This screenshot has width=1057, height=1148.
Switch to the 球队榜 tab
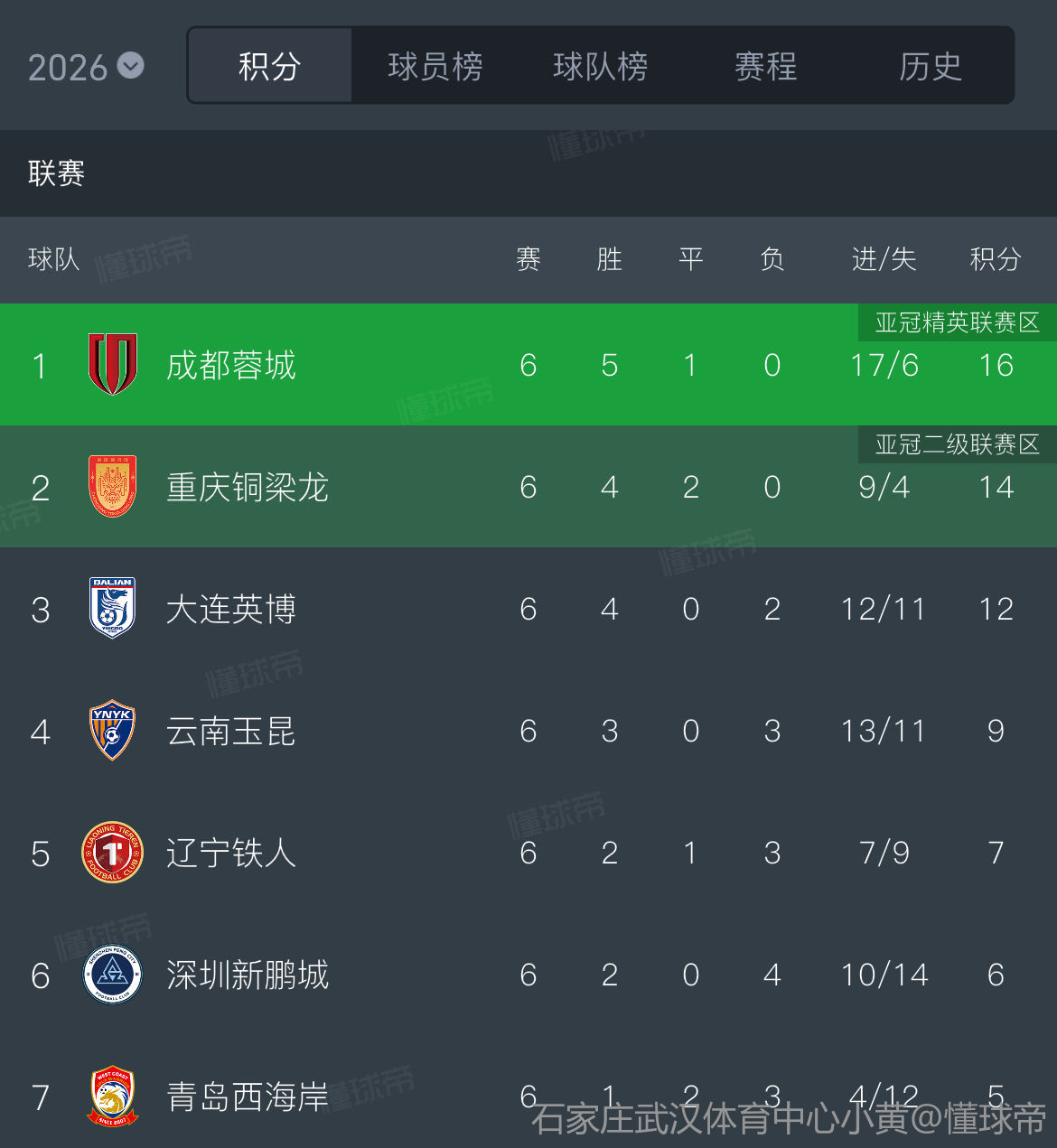tap(601, 66)
